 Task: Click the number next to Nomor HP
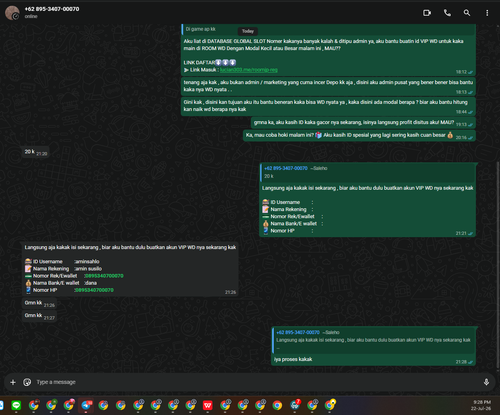(94, 290)
